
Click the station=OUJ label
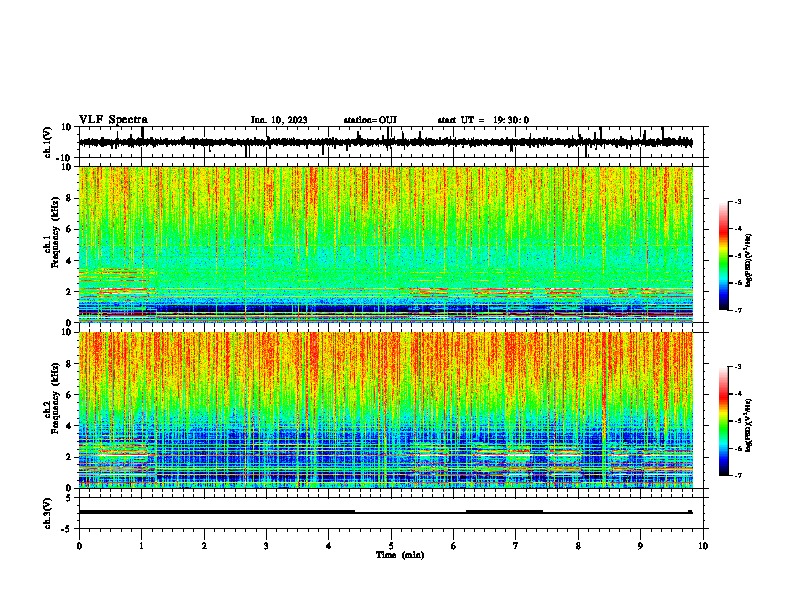coord(370,120)
